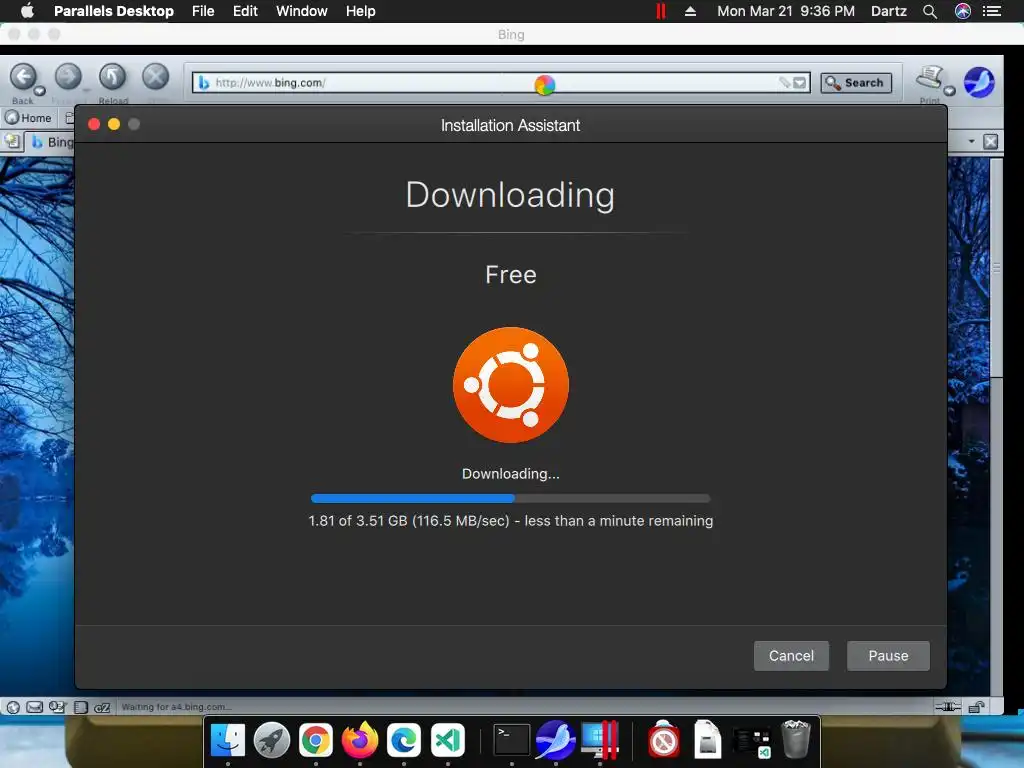Viewport: 1024px width, 768px height.
Task: Open Notification Center list icon
Action: (x=992, y=11)
